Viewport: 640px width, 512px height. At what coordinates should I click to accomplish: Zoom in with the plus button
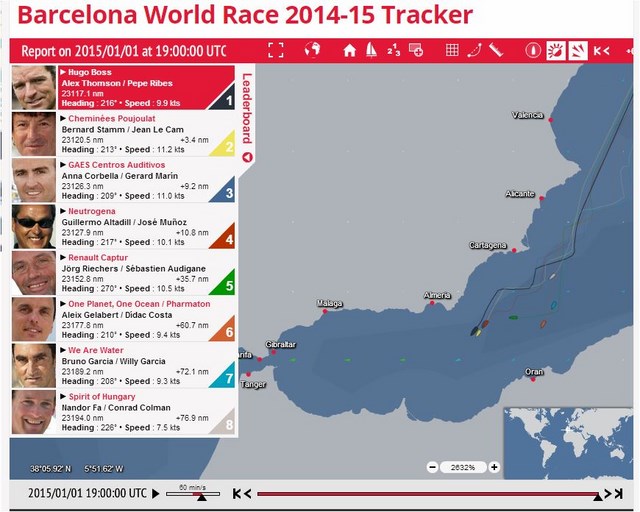coord(494,467)
